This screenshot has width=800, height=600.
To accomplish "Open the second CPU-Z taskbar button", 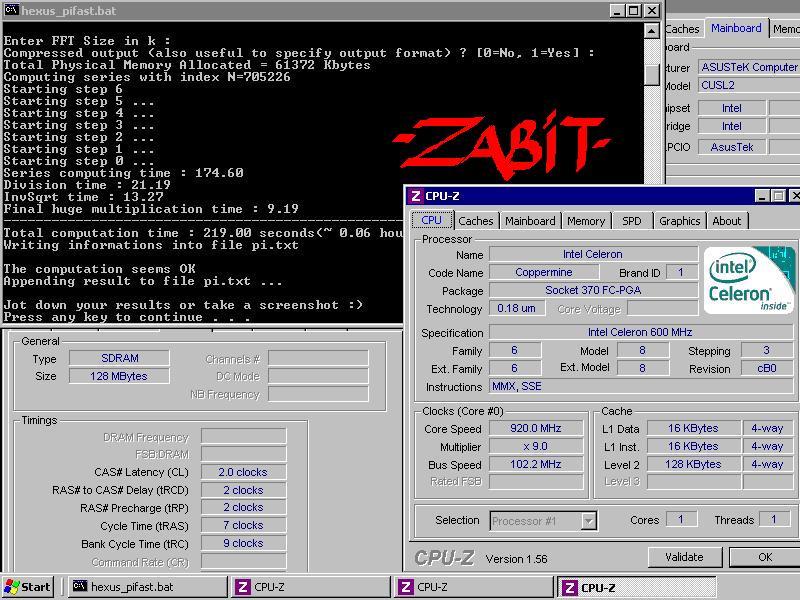I will tap(474, 587).
